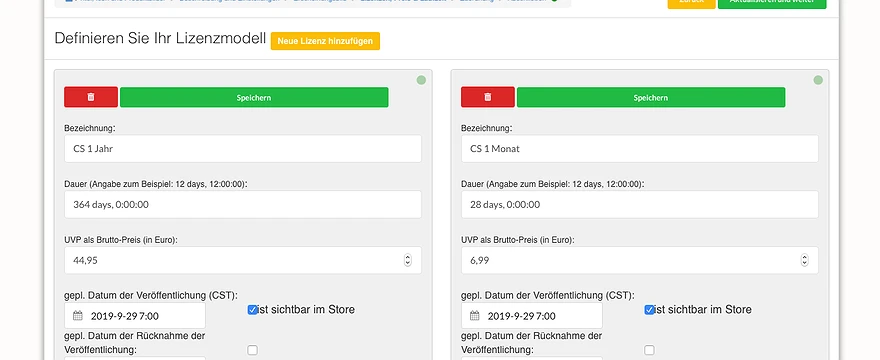Focus the Bezeichnung field containing CS 1 Monat
Viewport: 880px width, 360px height.
click(640, 149)
